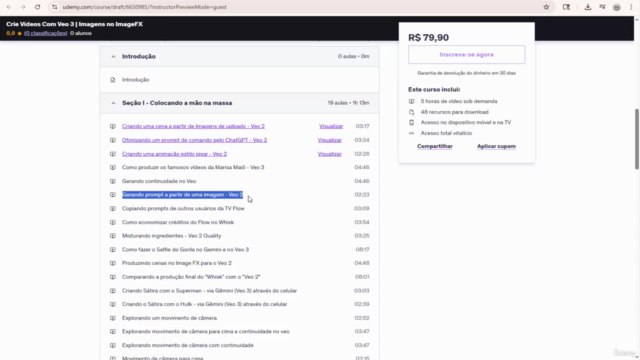Click video icon beside Gerando prompt lecture
This screenshot has width=640, height=360.
pos(113,195)
